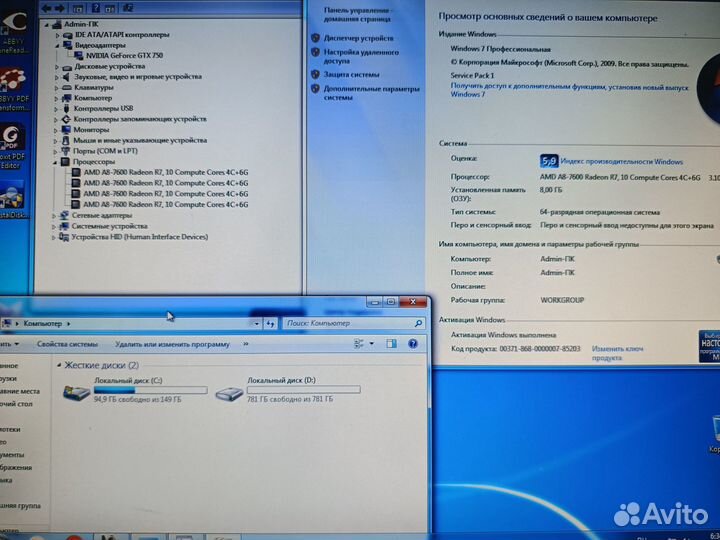The height and width of the screenshot is (540, 720).
Task: Expand Системные устройства category
Action: (54, 226)
